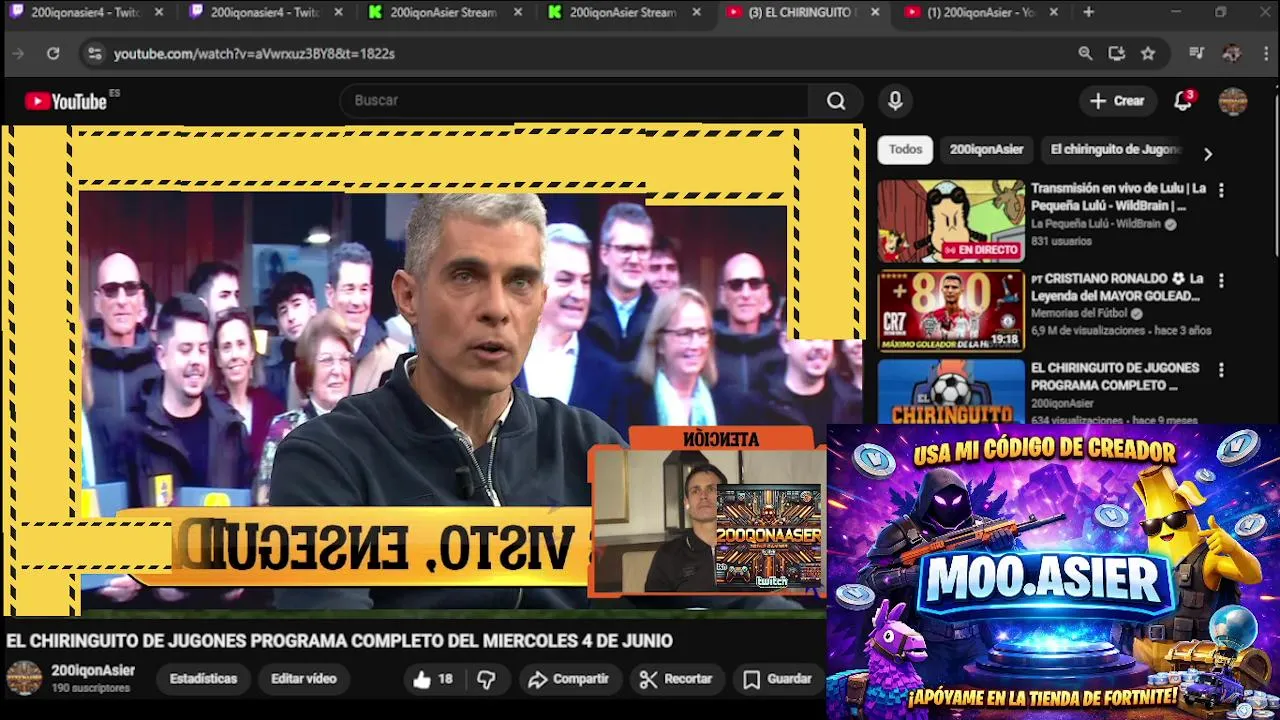Screen dimensions: 1280x720
Task: Open options for El Chiringuito recommended video
Action: 1221,370
